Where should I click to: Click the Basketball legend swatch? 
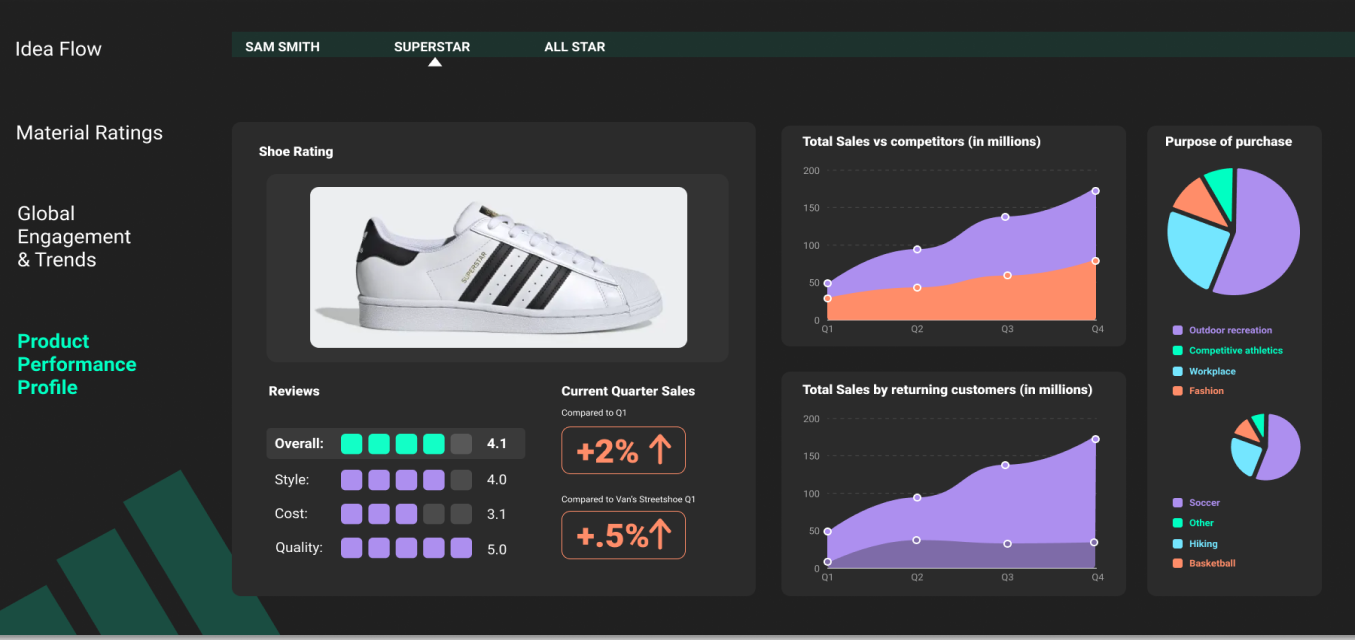(x=1178, y=564)
